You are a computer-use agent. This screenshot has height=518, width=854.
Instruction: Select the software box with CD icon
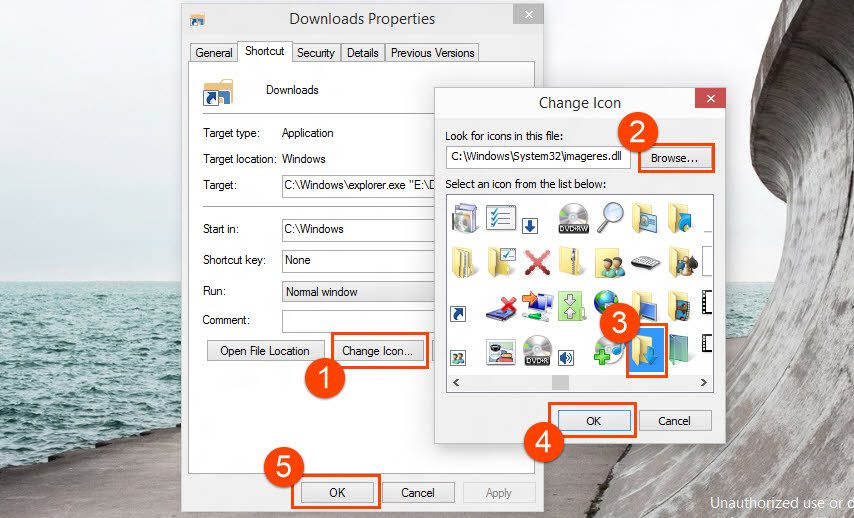pos(465,217)
